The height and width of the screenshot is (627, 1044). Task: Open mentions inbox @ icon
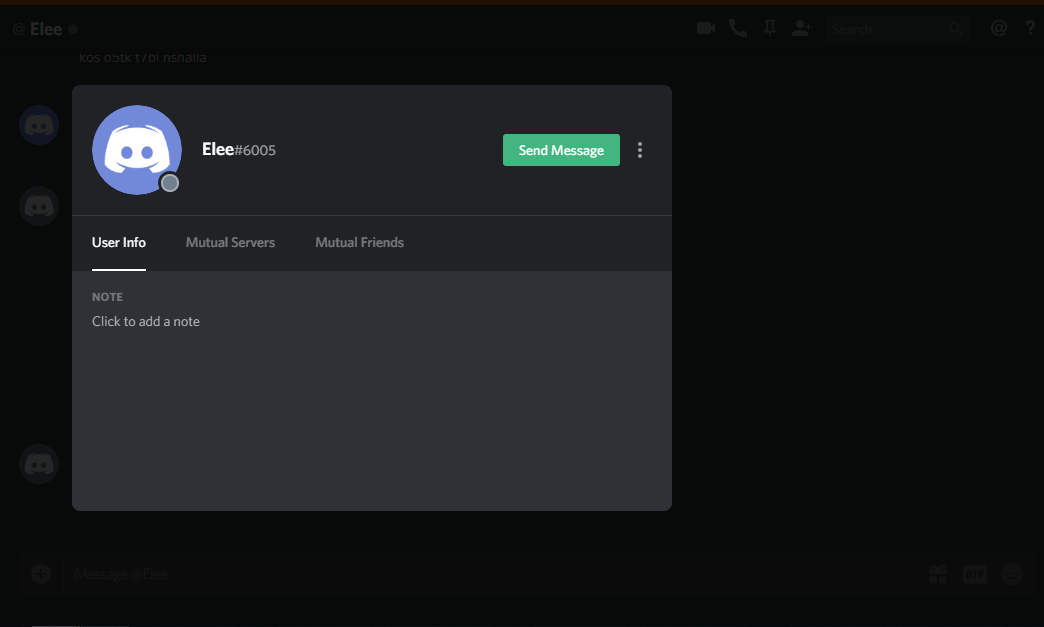[x=999, y=28]
